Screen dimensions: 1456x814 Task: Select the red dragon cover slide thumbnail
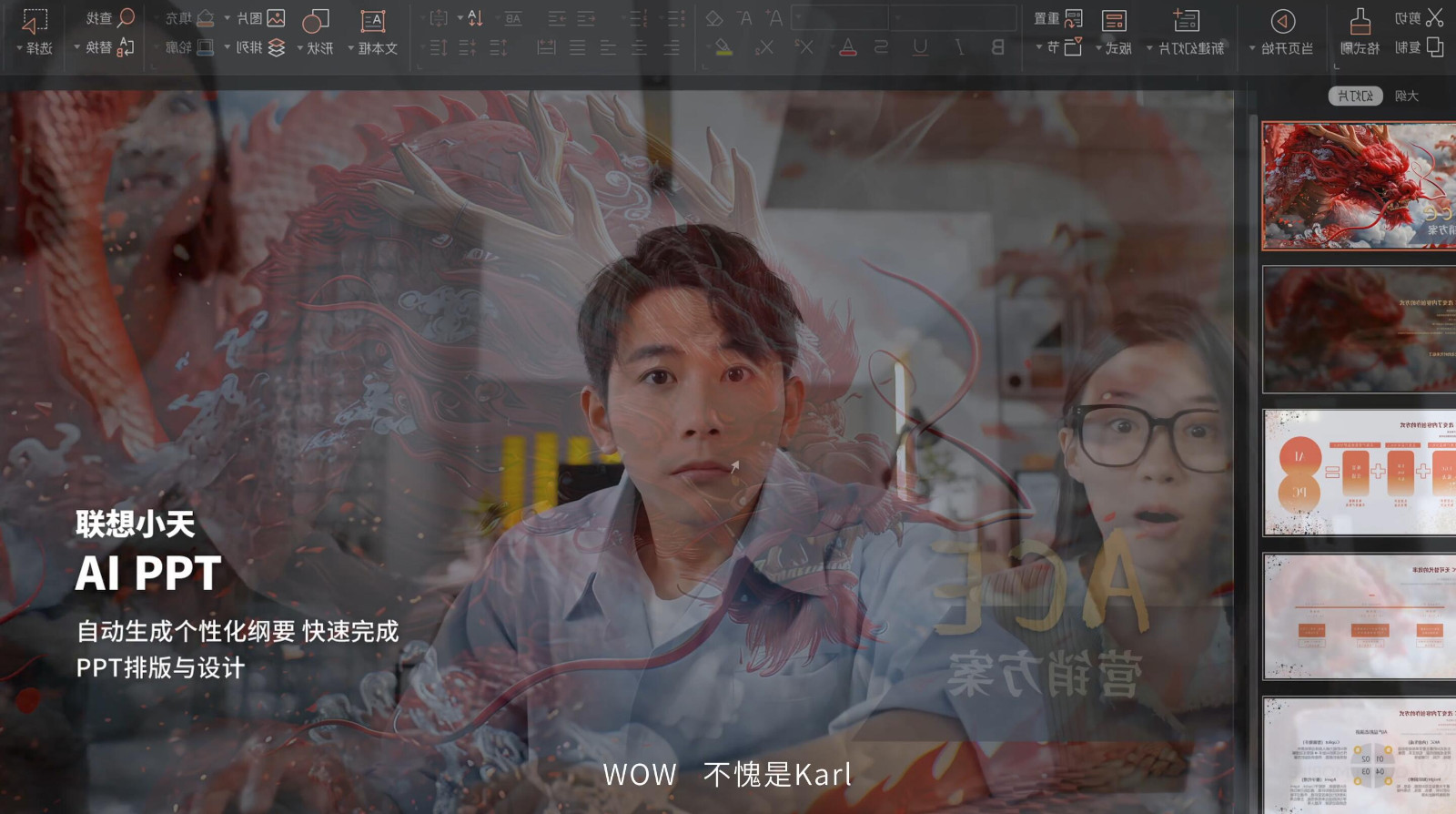1359,186
